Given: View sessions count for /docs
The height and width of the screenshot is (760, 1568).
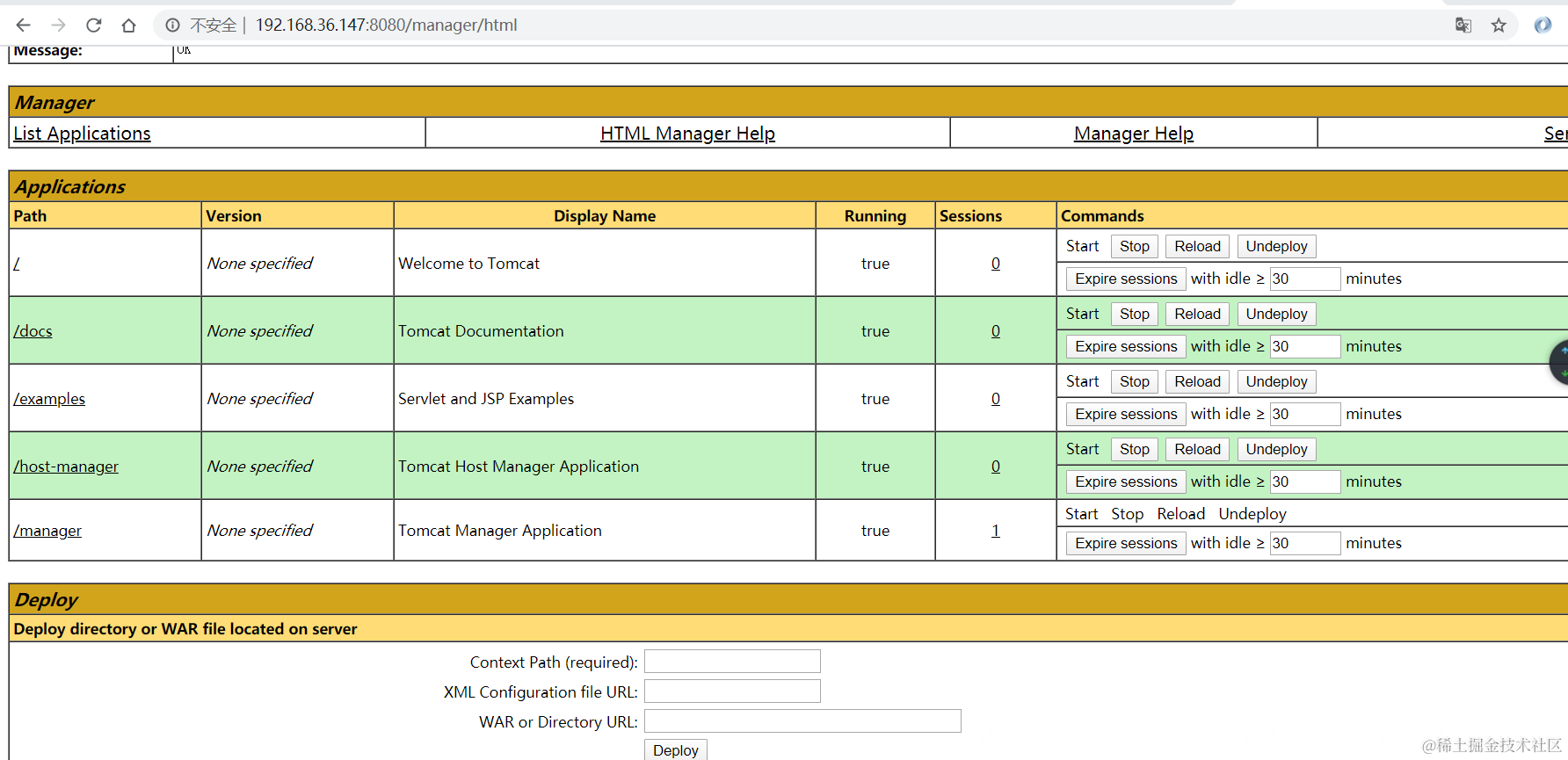Looking at the screenshot, I should [x=996, y=331].
